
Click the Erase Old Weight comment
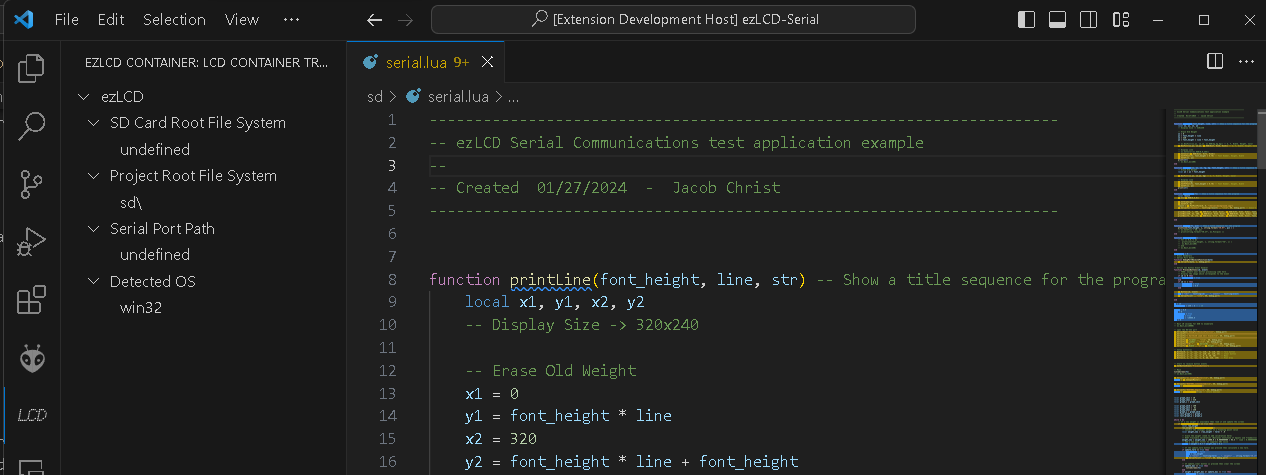[x=550, y=371]
